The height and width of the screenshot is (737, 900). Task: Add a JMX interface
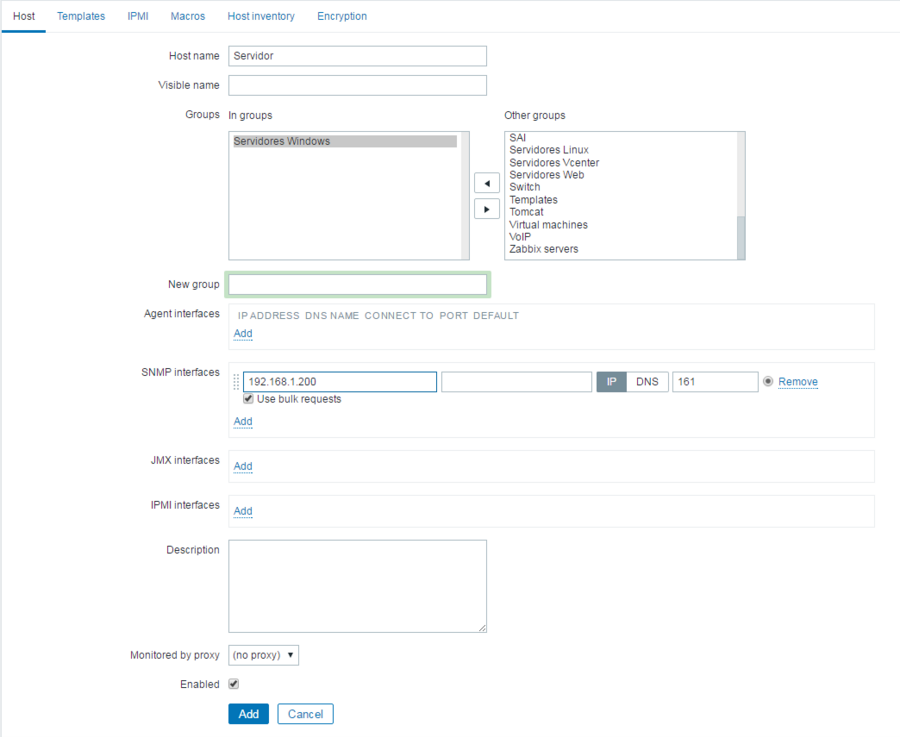click(x=243, y=467)
